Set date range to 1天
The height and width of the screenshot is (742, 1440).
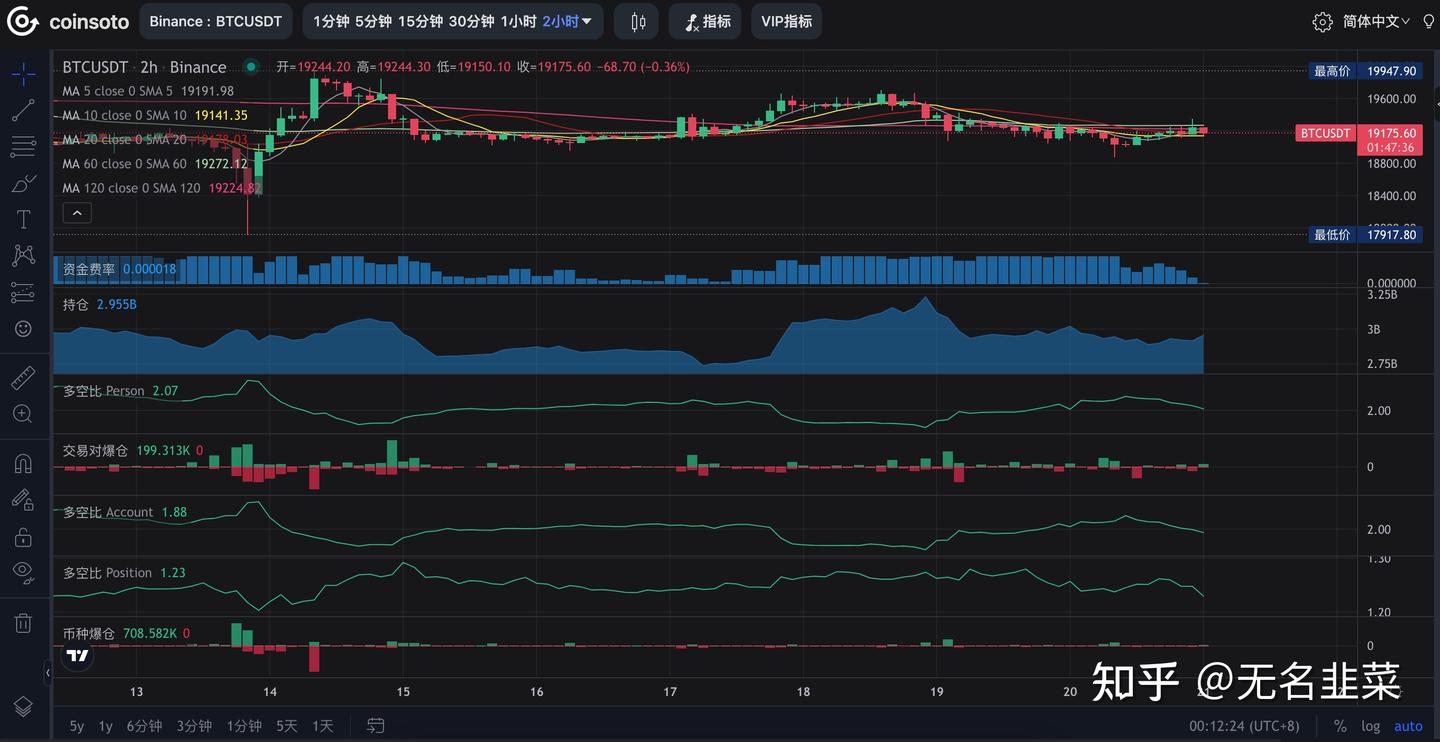[x=322, y=726]
